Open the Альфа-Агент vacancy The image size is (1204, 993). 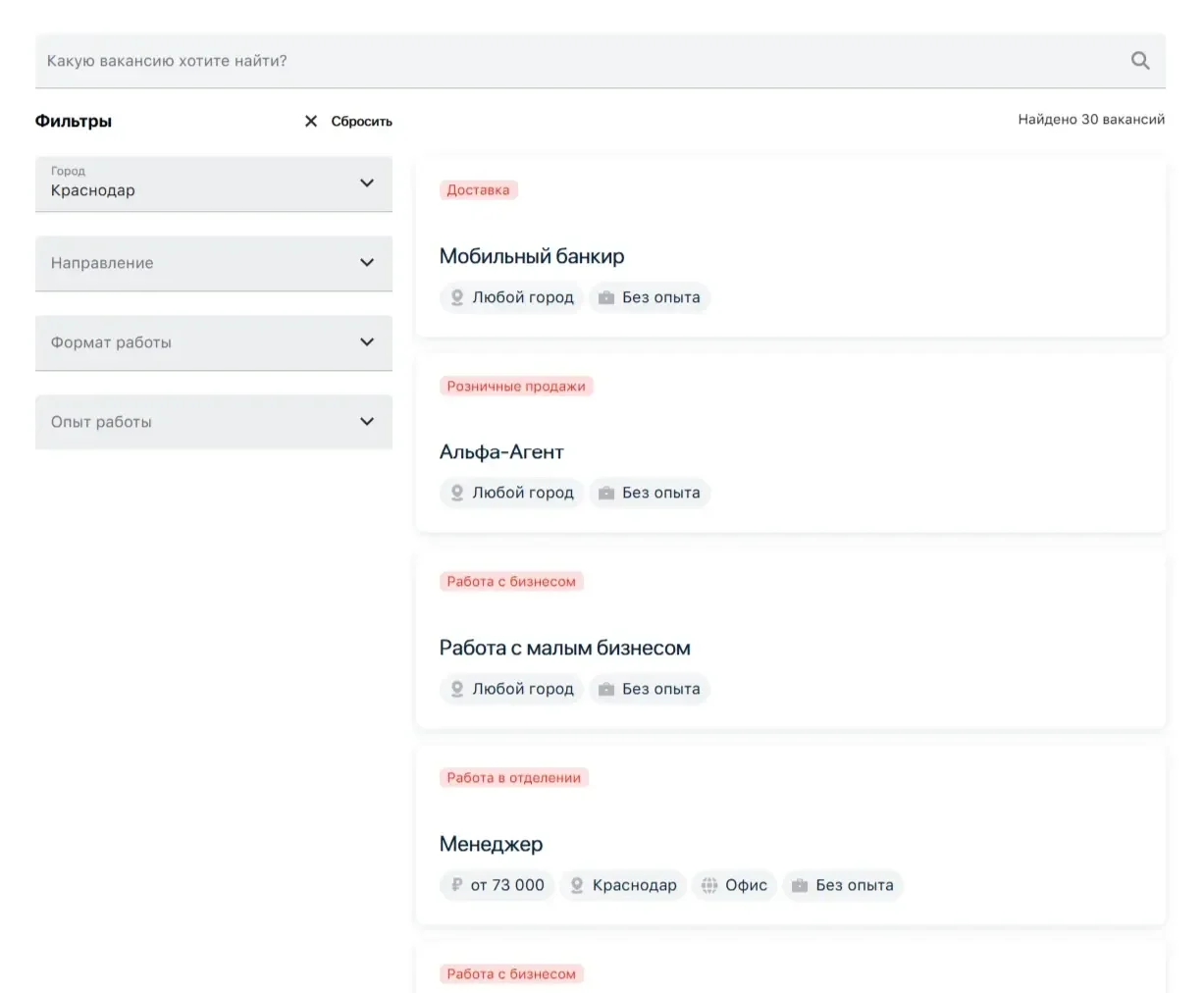(x=501, y=452)
